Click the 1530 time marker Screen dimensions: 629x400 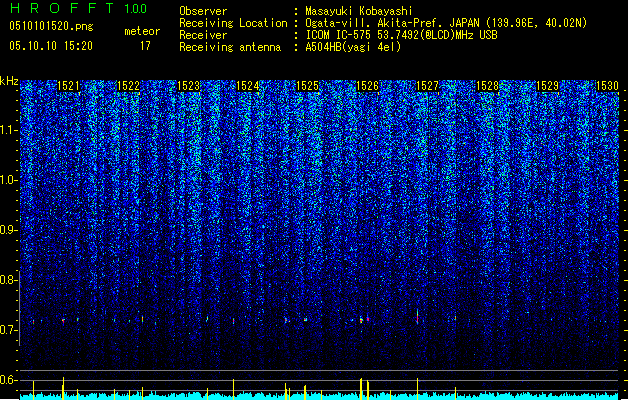pos(607,86)
